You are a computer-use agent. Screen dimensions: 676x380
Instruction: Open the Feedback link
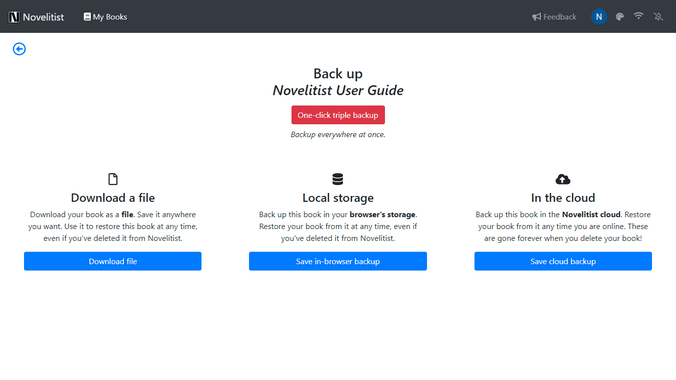pyautogui.click(x=554, y=17)
